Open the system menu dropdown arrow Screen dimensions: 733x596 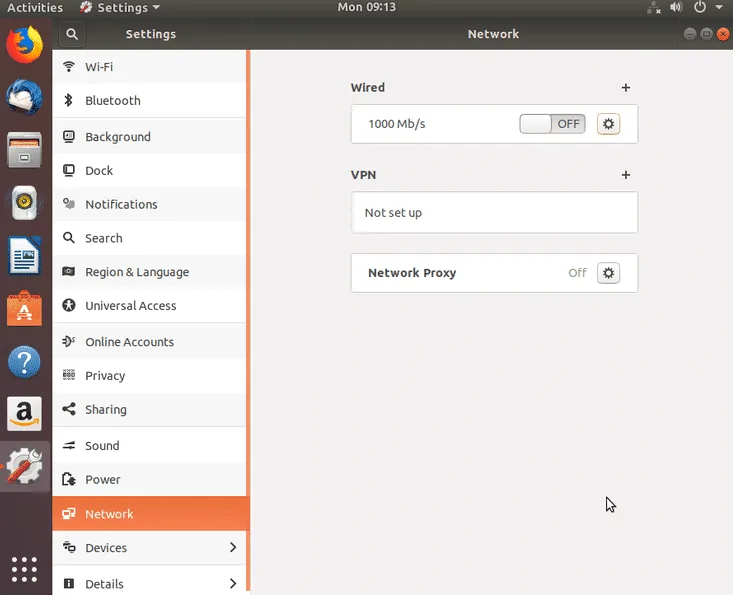click(719, 7)
